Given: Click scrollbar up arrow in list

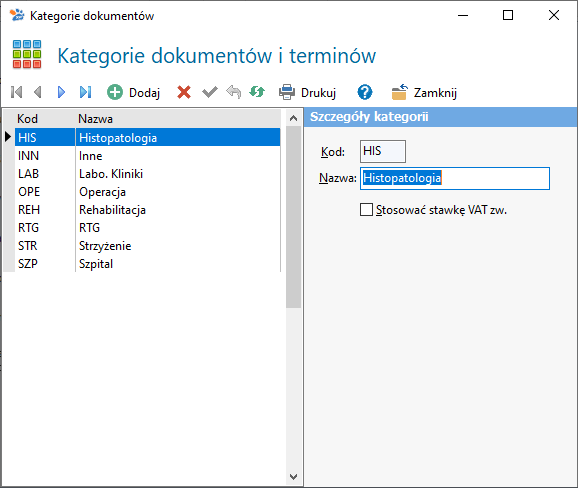Looking at the screenshot, I should (293, 118).
